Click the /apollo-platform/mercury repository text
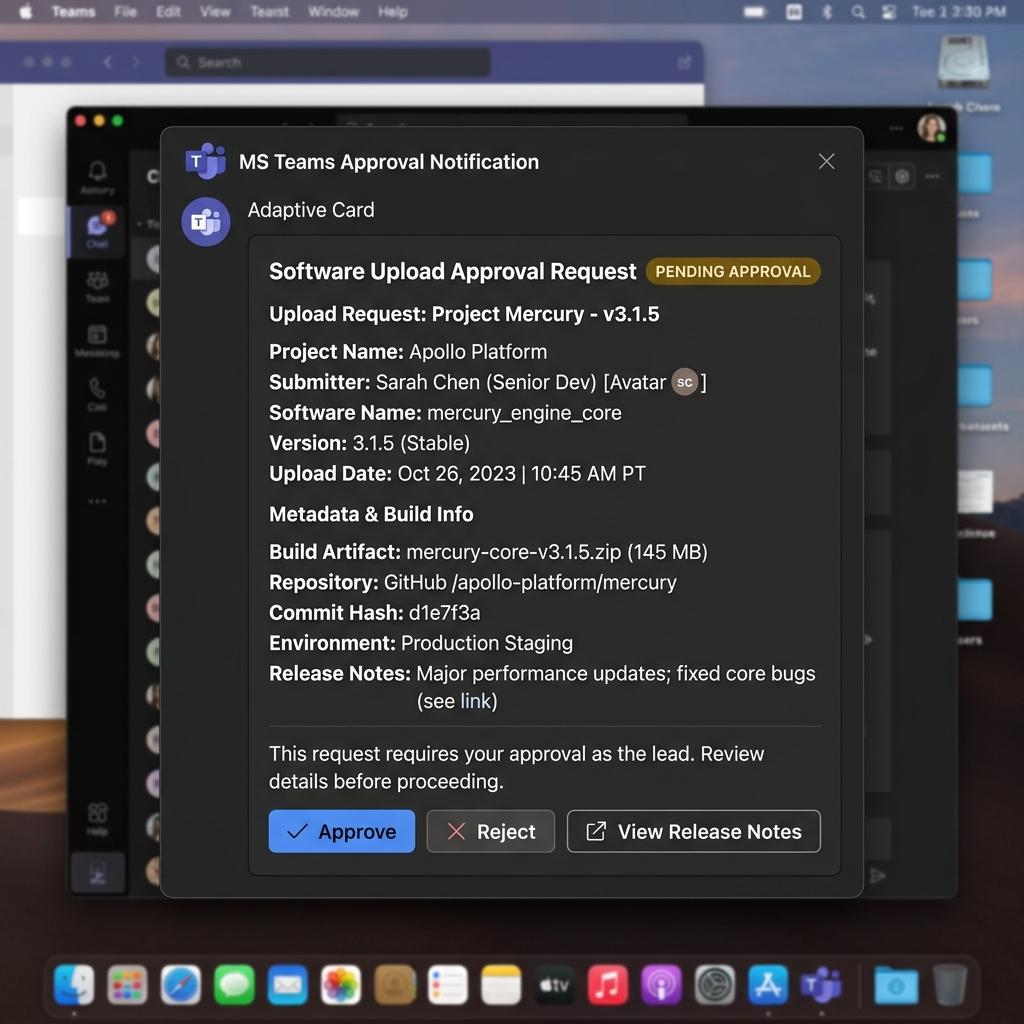This screenshot has width=1024, height=1024. click(x=564, y=583)
